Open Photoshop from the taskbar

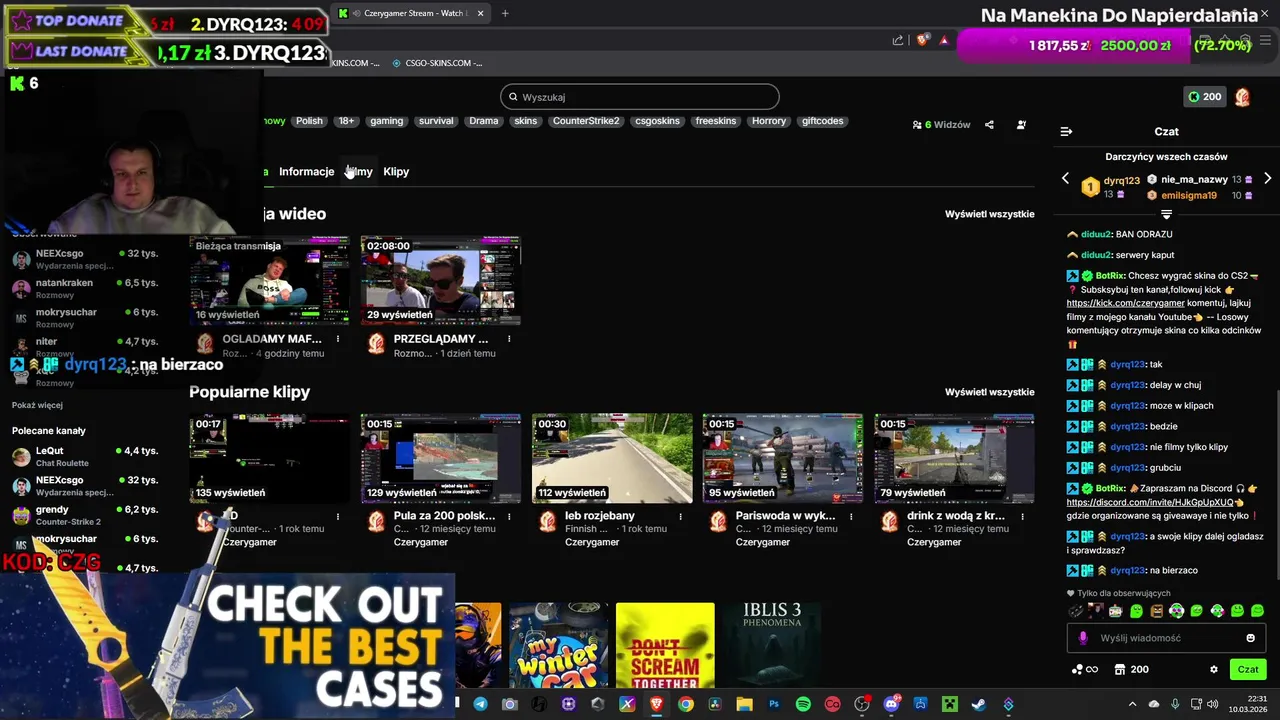[x=774, y=704]
